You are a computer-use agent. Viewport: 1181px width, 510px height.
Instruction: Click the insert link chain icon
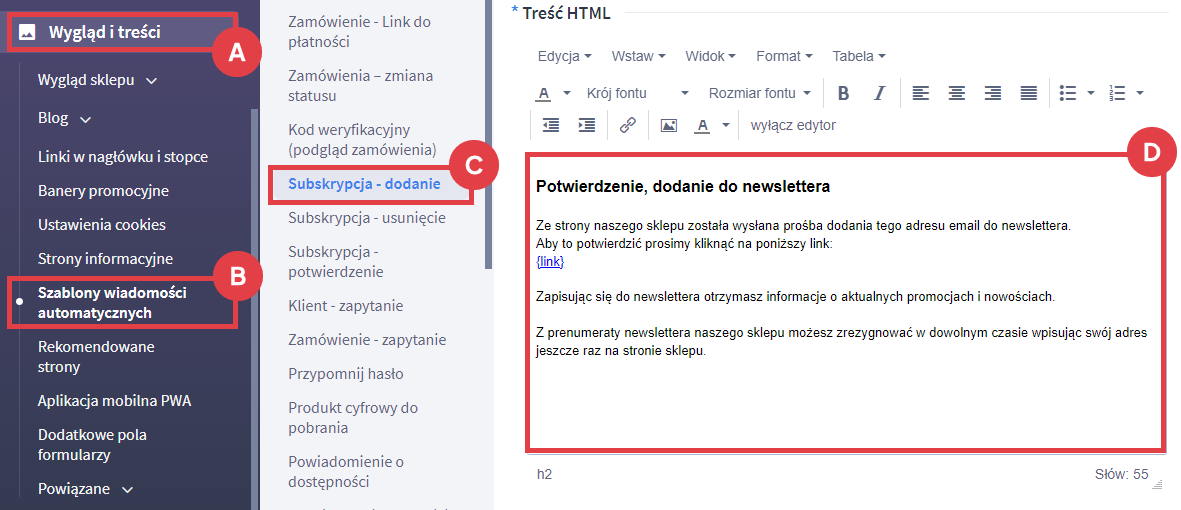(628, 125)
